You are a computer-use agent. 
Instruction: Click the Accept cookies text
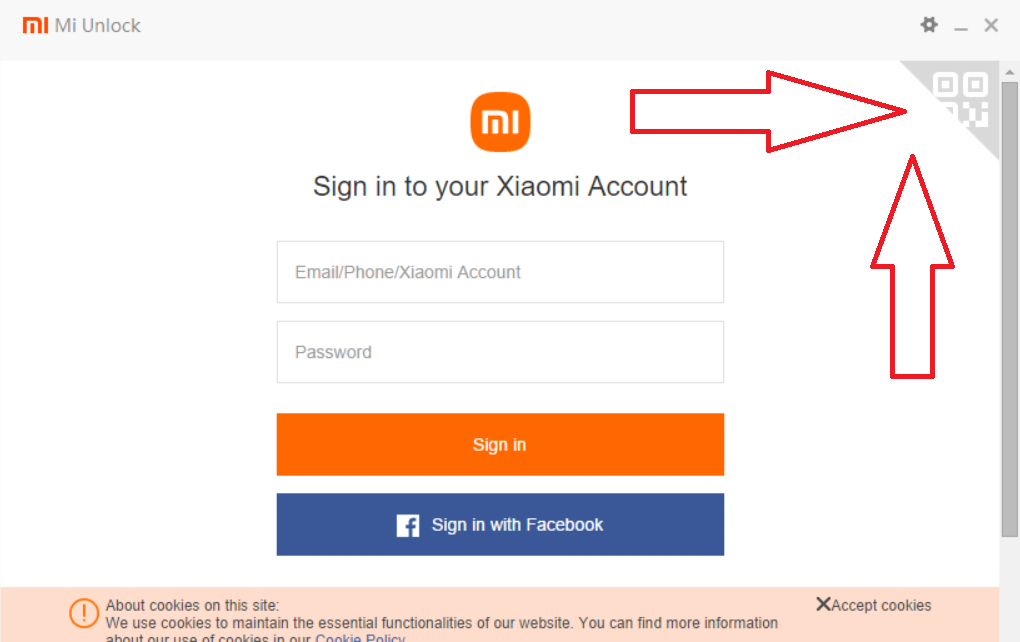[881, 605]
